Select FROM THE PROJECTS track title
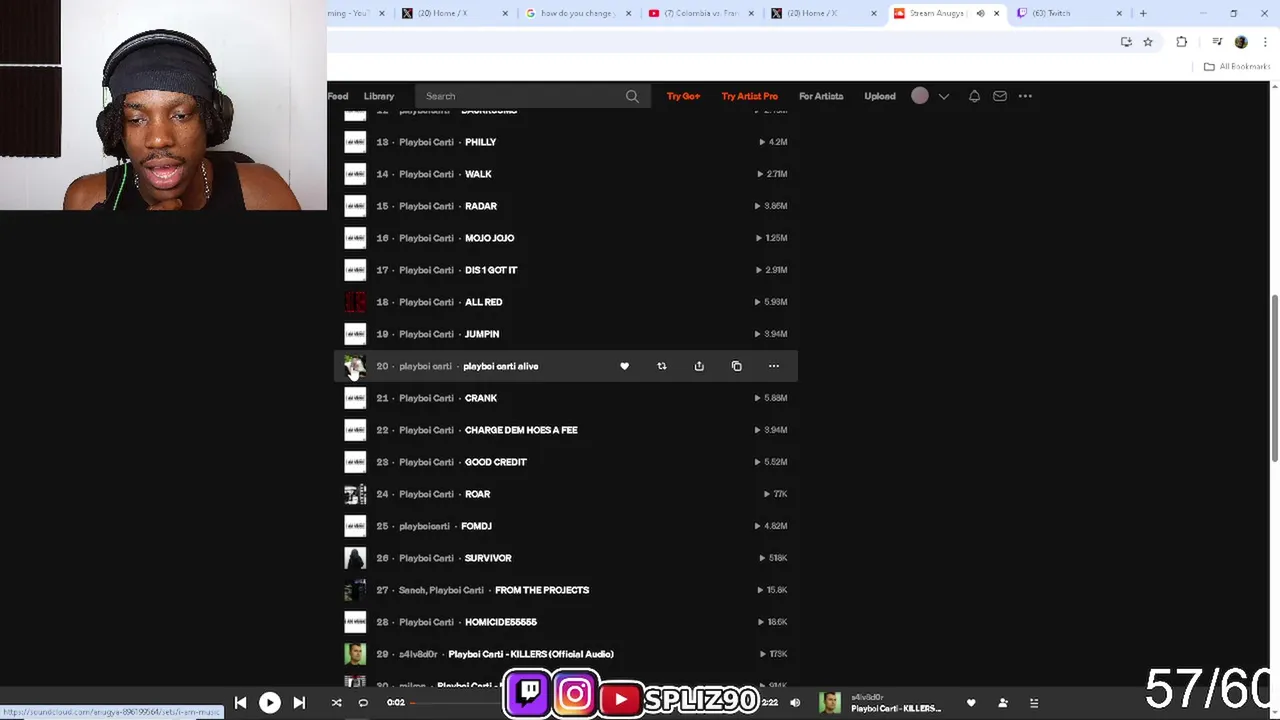 (542, 590)
